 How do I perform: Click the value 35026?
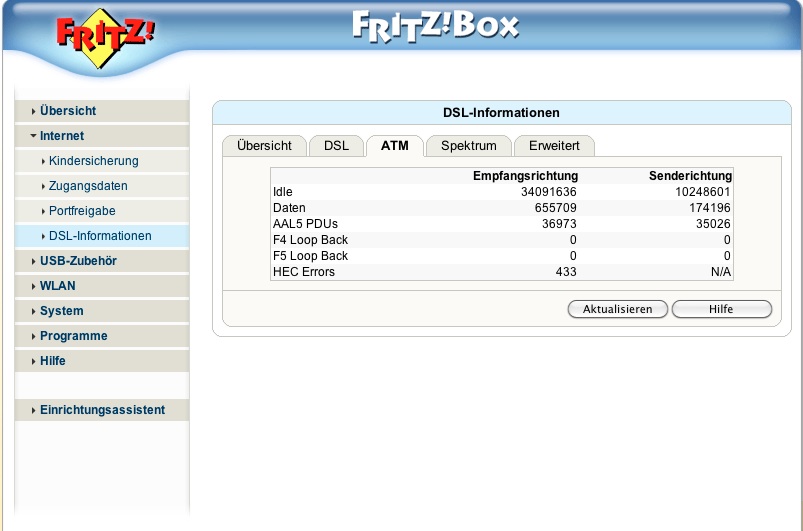point(713,224)
